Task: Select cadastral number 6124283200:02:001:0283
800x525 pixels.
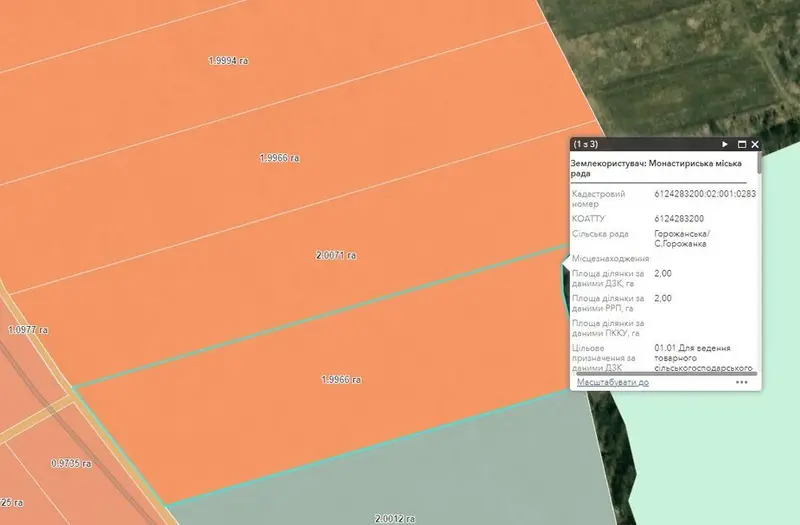Action: click(x=705, y=194)
